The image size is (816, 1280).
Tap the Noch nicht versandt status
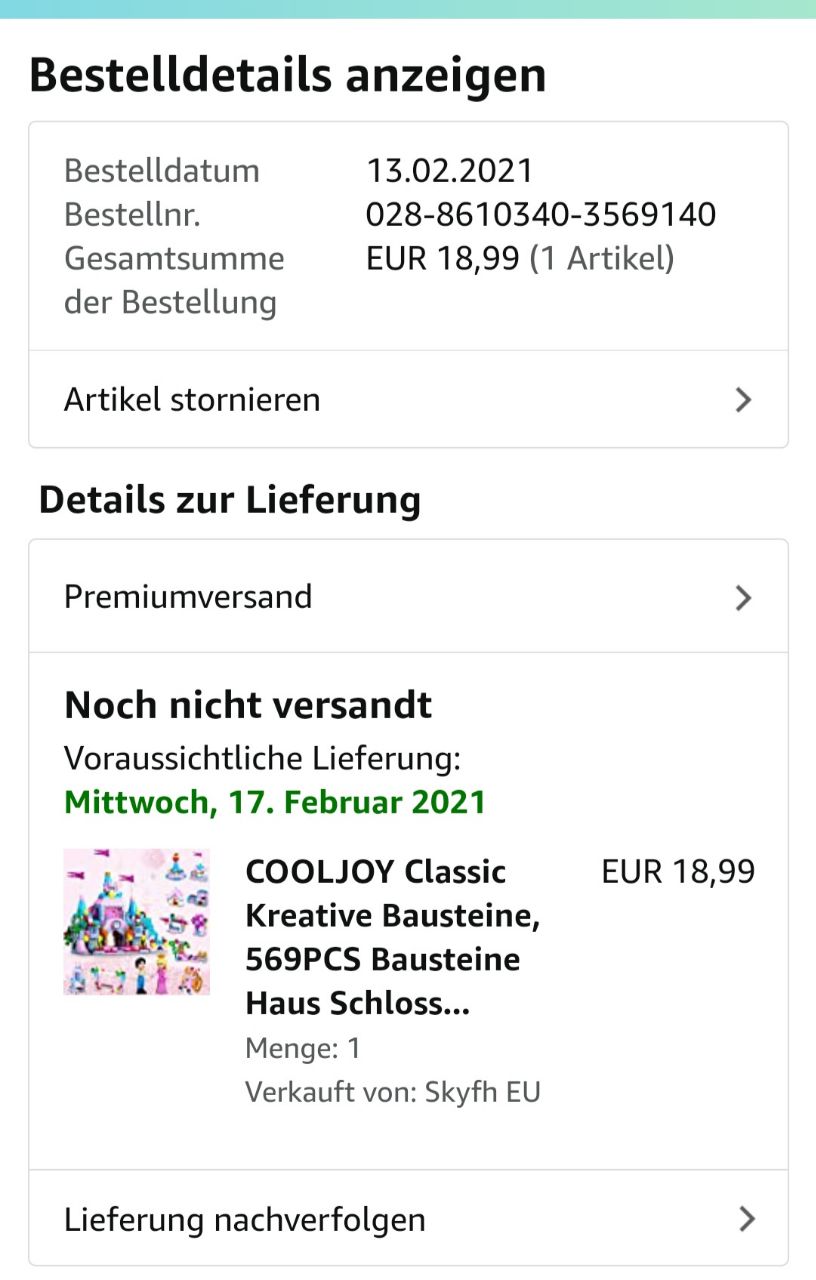(x=248, y=705)
